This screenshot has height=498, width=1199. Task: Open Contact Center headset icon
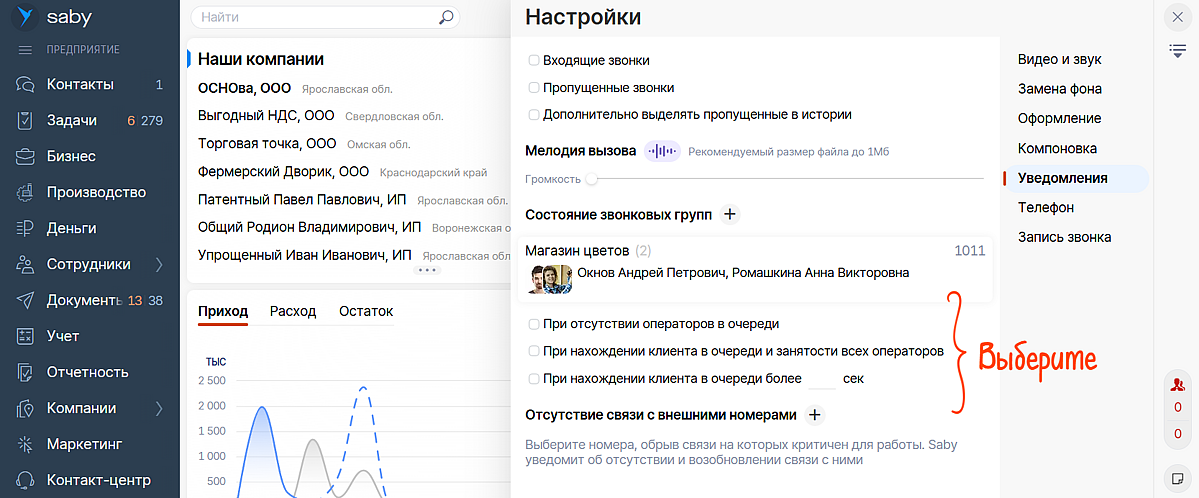(x=27, y=480)
